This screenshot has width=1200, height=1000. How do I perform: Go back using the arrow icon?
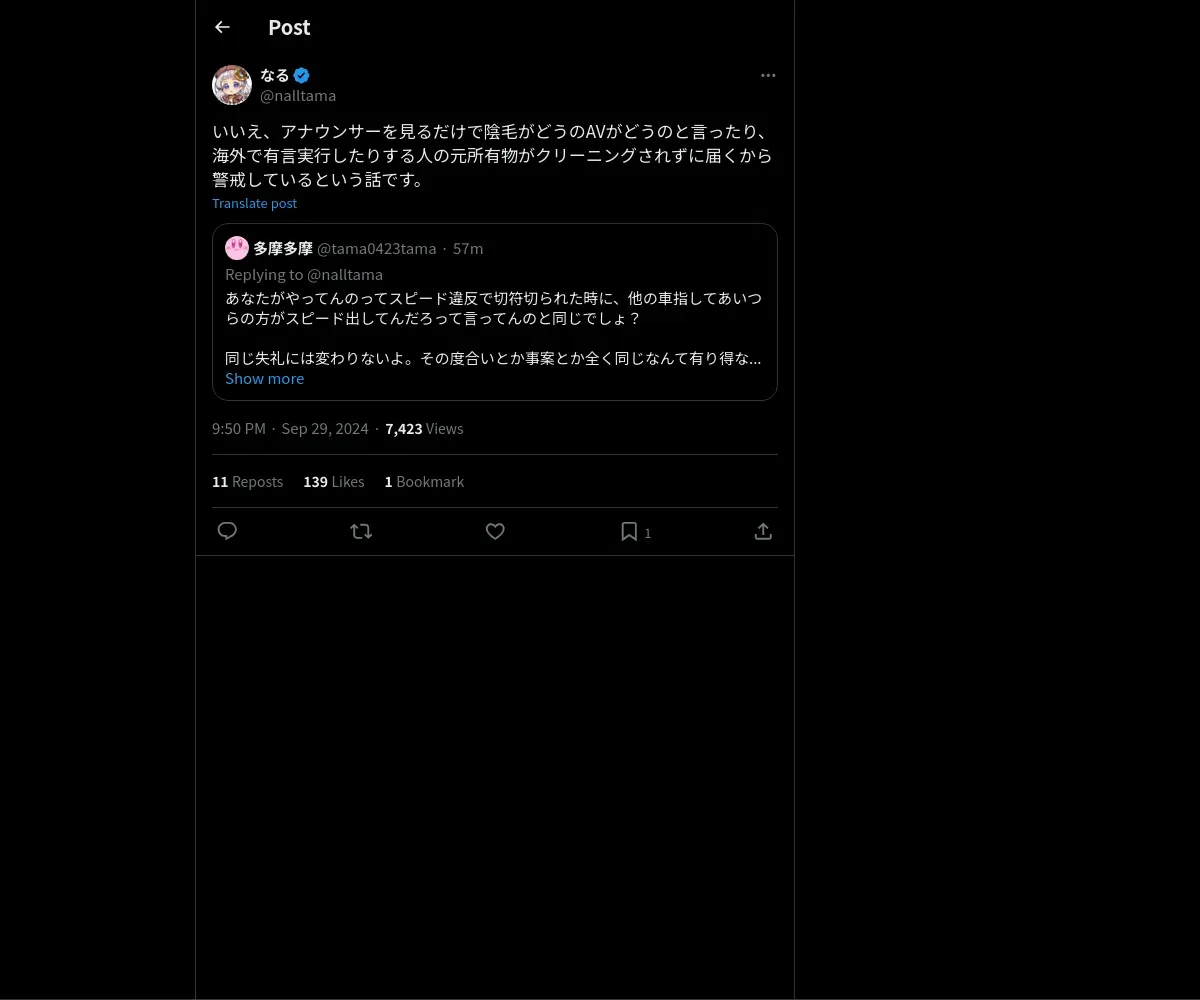click(222, 27)
